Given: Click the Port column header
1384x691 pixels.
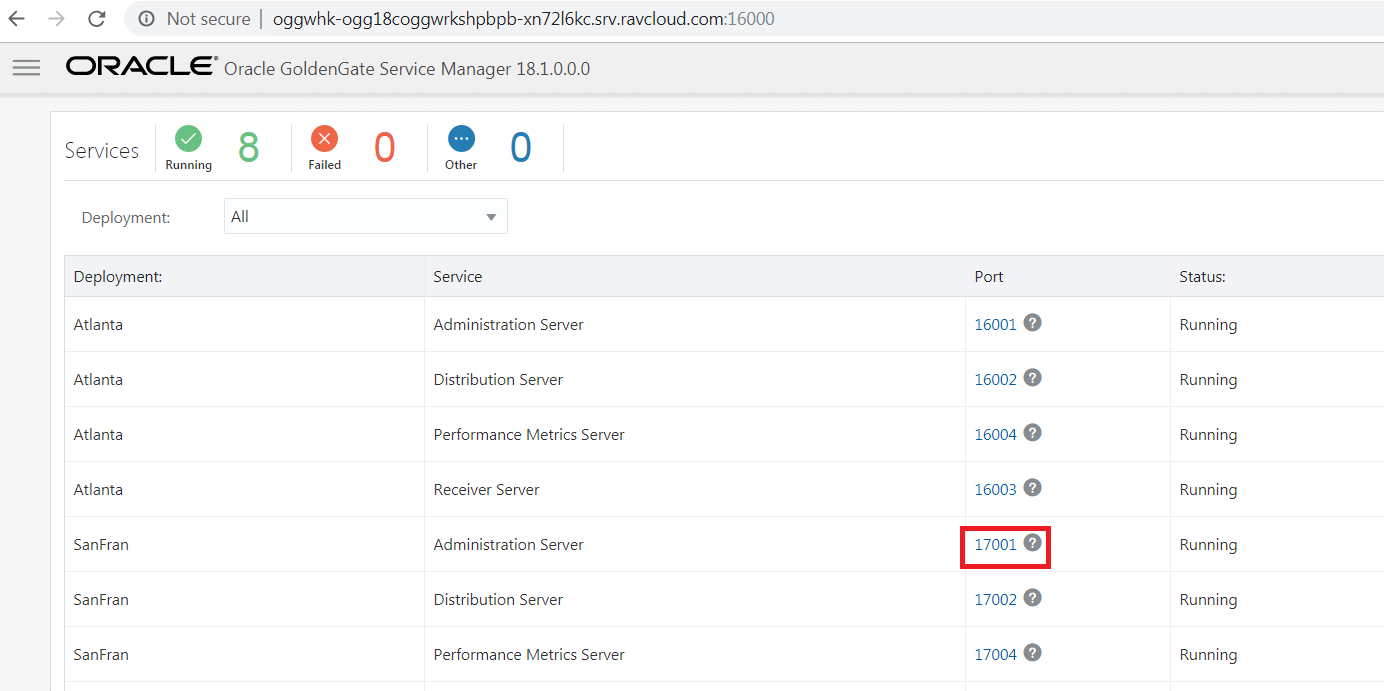Looking at the screenshot, I should pyautogui.click(x=989, y=277).
